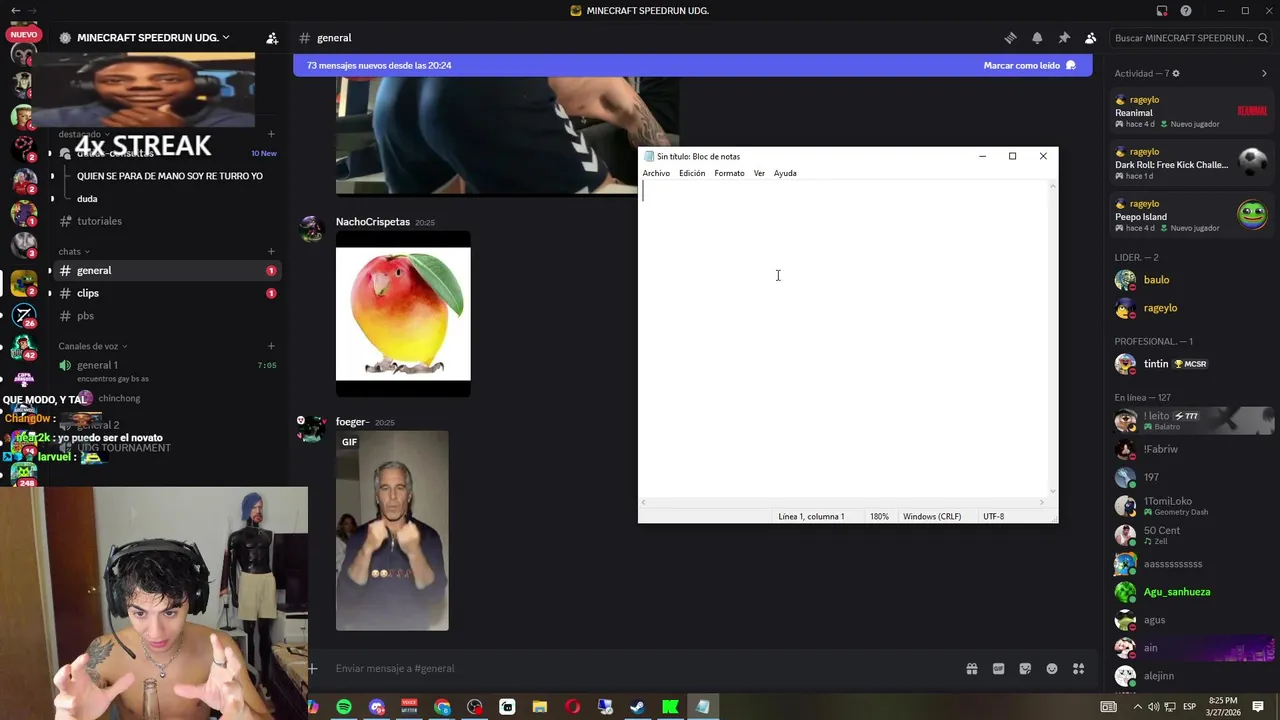Click Marcar como leído button

[1029, 65]
